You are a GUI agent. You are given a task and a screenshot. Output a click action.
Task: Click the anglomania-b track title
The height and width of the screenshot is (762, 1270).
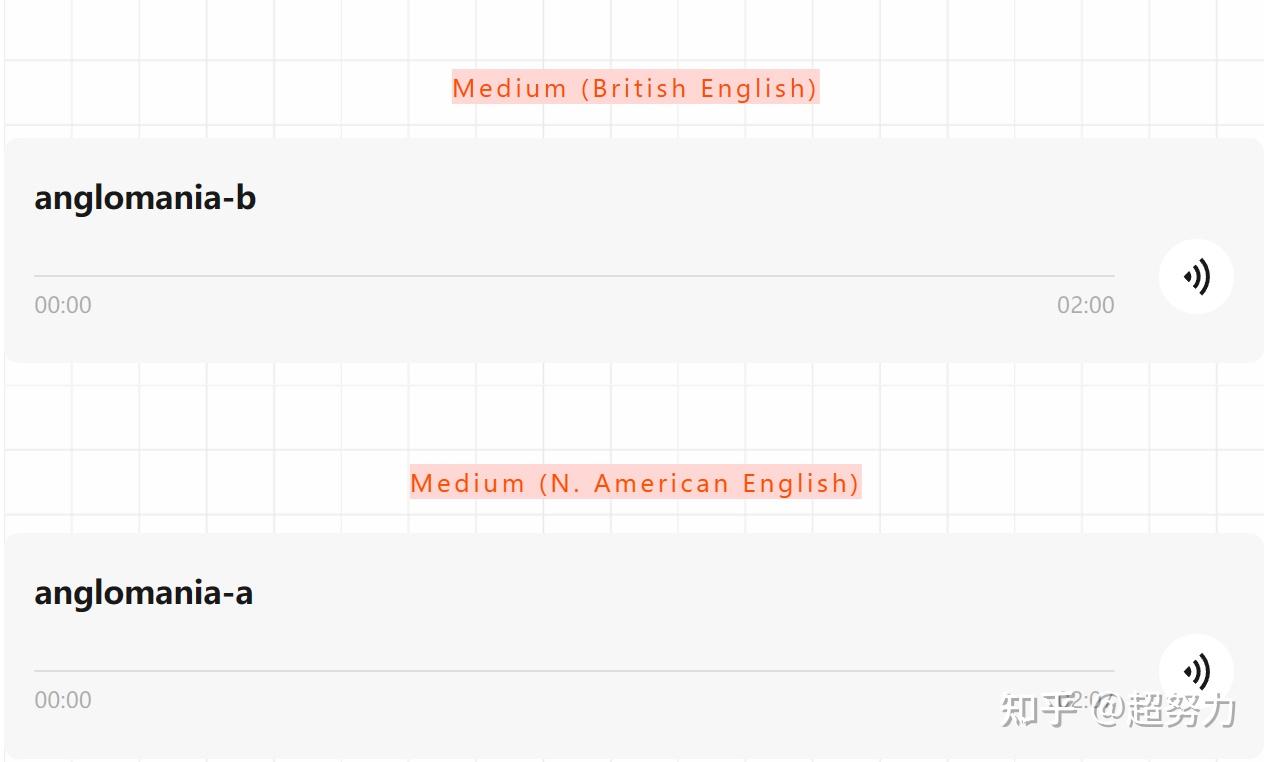145,198
